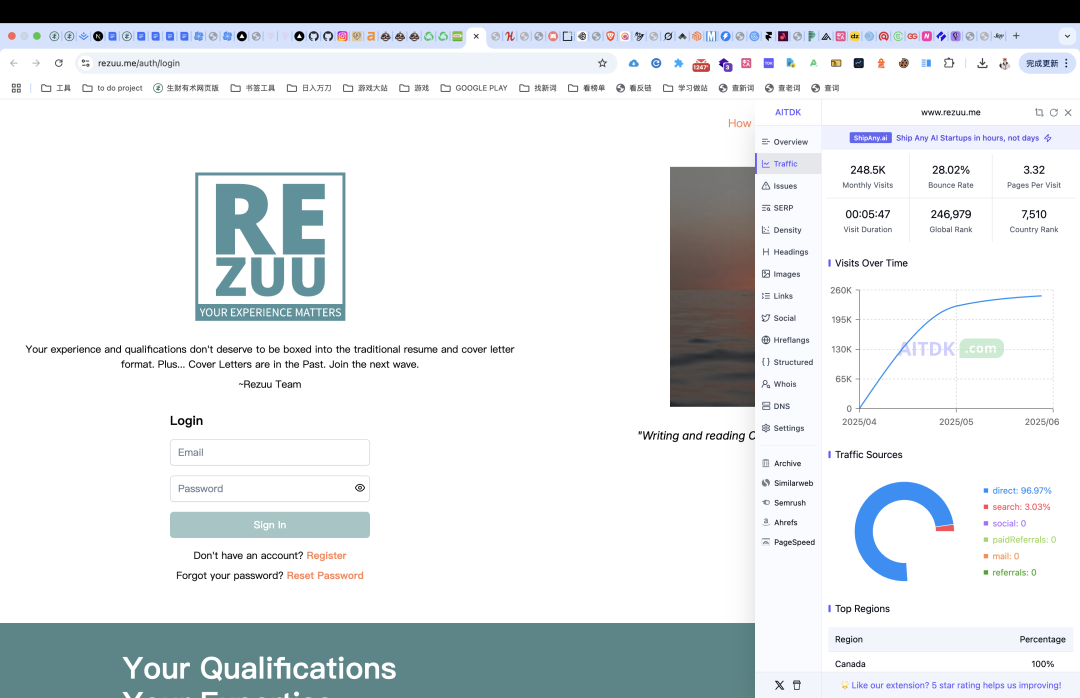1080x698 pixels.
Task: Bookmark this page with the star icon
Action: click(x=603, y=63)
